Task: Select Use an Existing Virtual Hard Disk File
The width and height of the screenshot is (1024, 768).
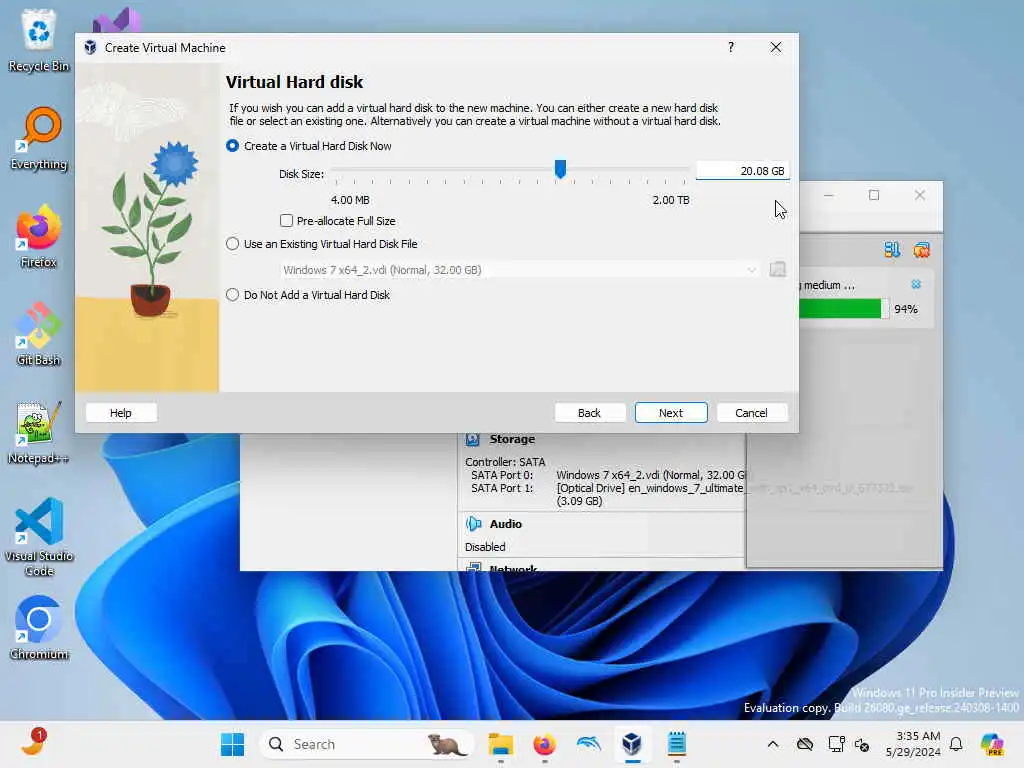Action: point(321,244)
